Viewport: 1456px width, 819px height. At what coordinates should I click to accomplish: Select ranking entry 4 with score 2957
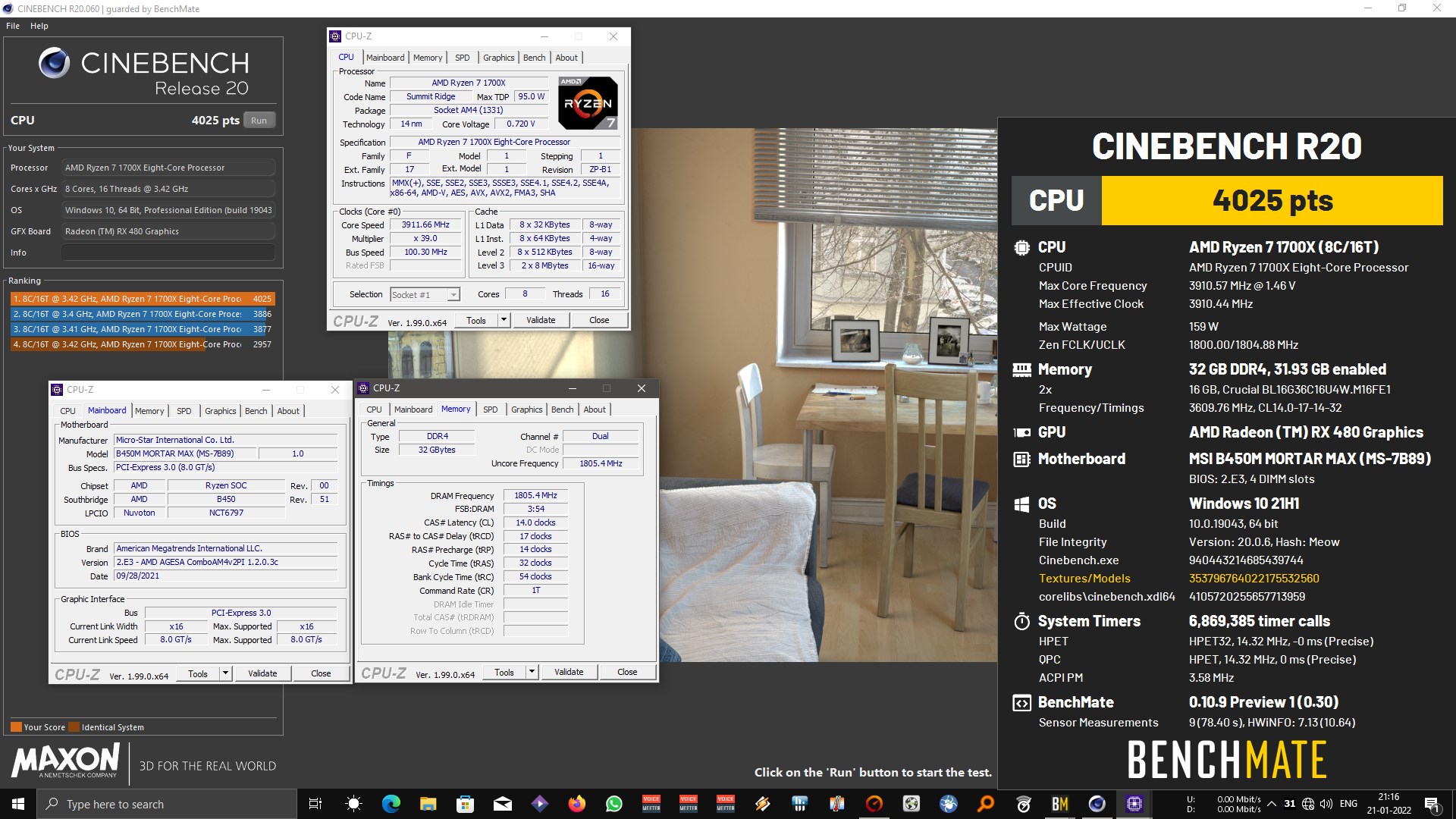pyautogui.click(x=143, y=344)
